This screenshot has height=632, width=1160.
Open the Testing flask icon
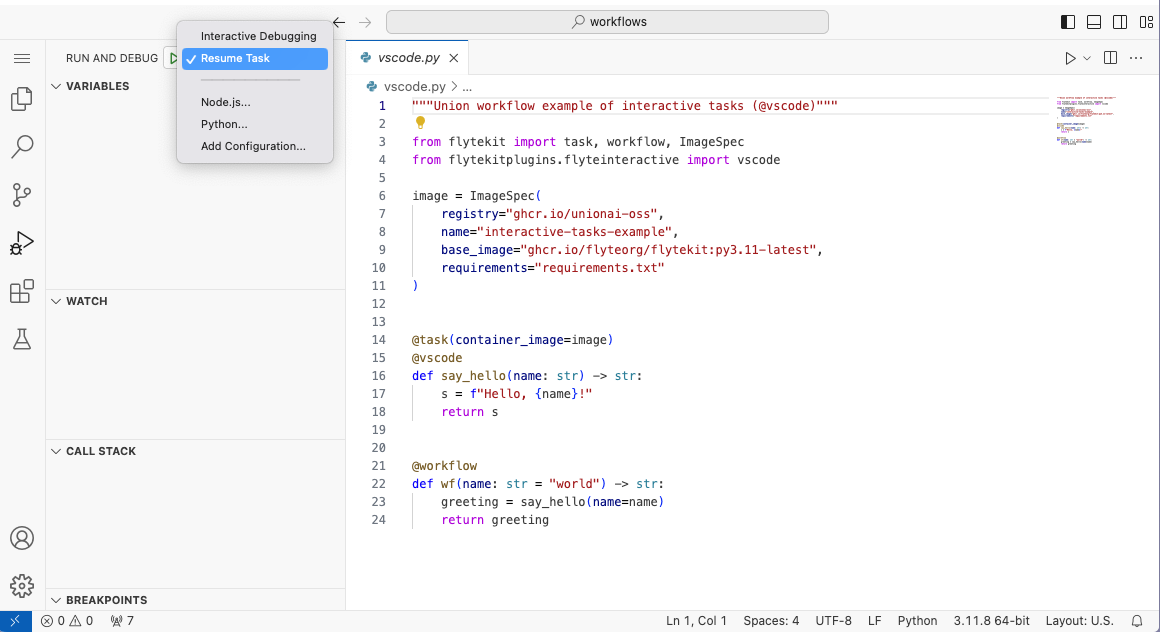(x=22, y=339)
